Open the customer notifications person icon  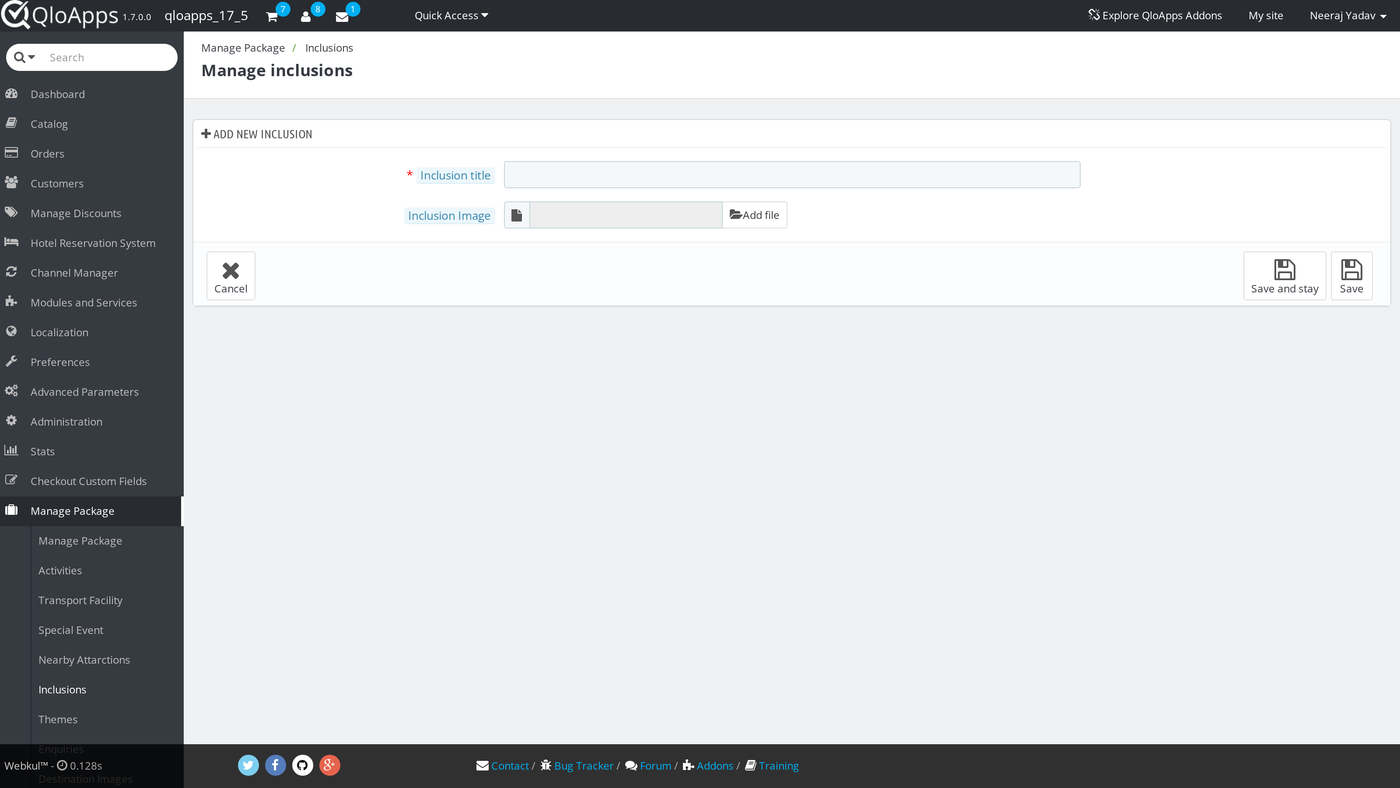pos(306,16)
